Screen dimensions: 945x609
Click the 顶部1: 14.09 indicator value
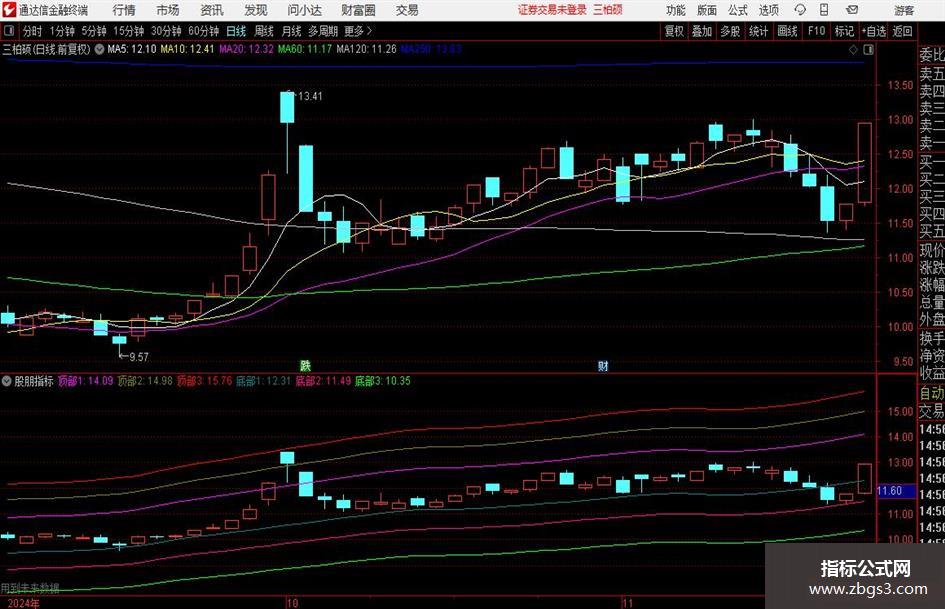click(86, 381)
